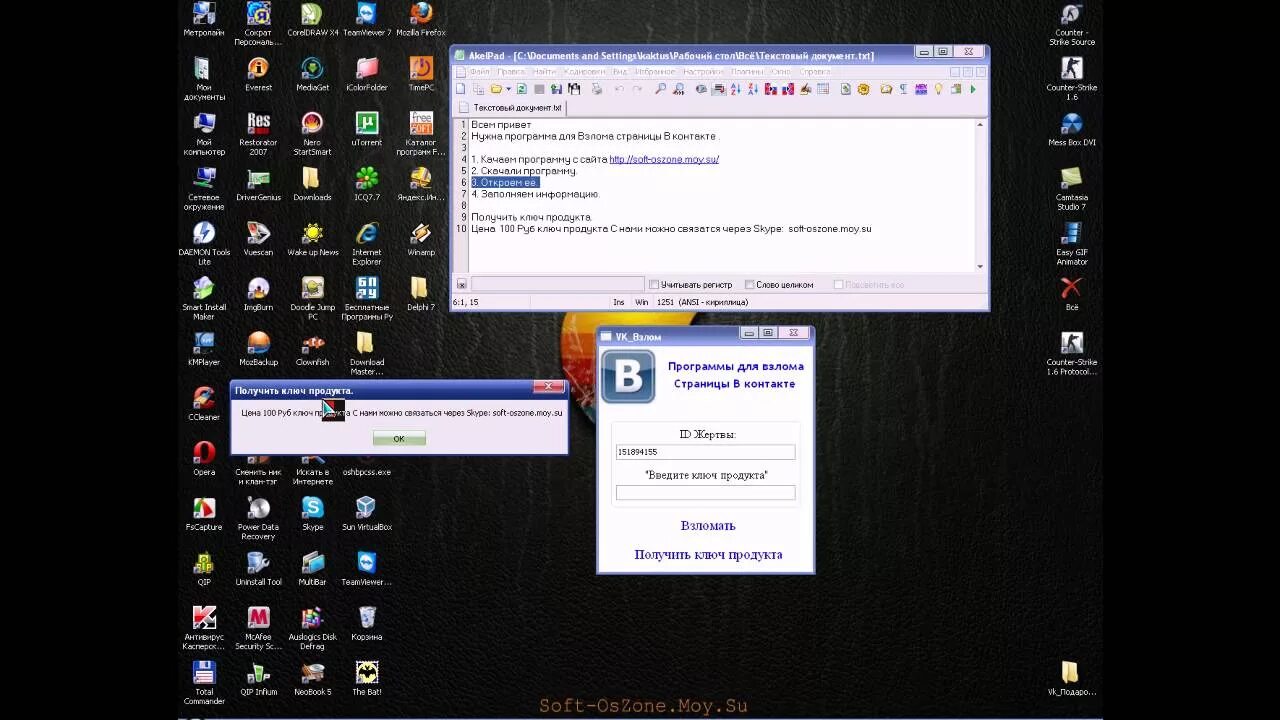Open the Файл menu in AkelPad
Viewport: 1280px width, 720px height.
[x=480, y=72]
